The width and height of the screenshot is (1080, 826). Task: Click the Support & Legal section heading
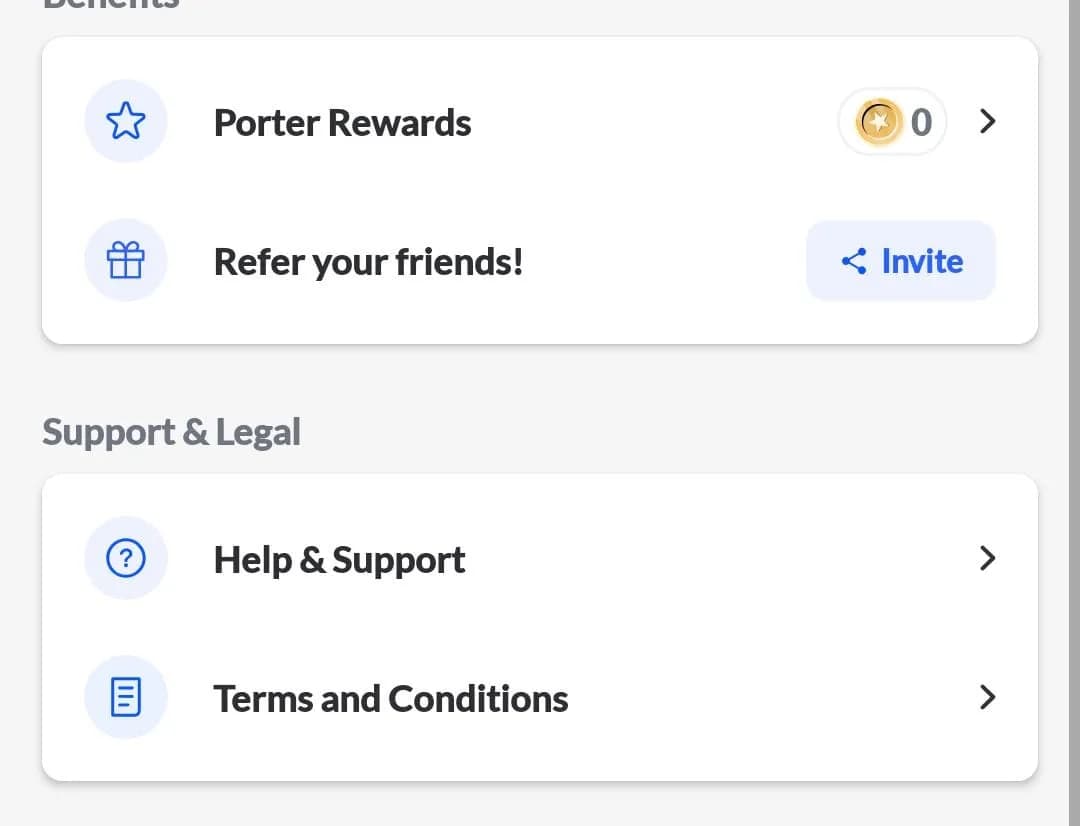coord(171,433)
